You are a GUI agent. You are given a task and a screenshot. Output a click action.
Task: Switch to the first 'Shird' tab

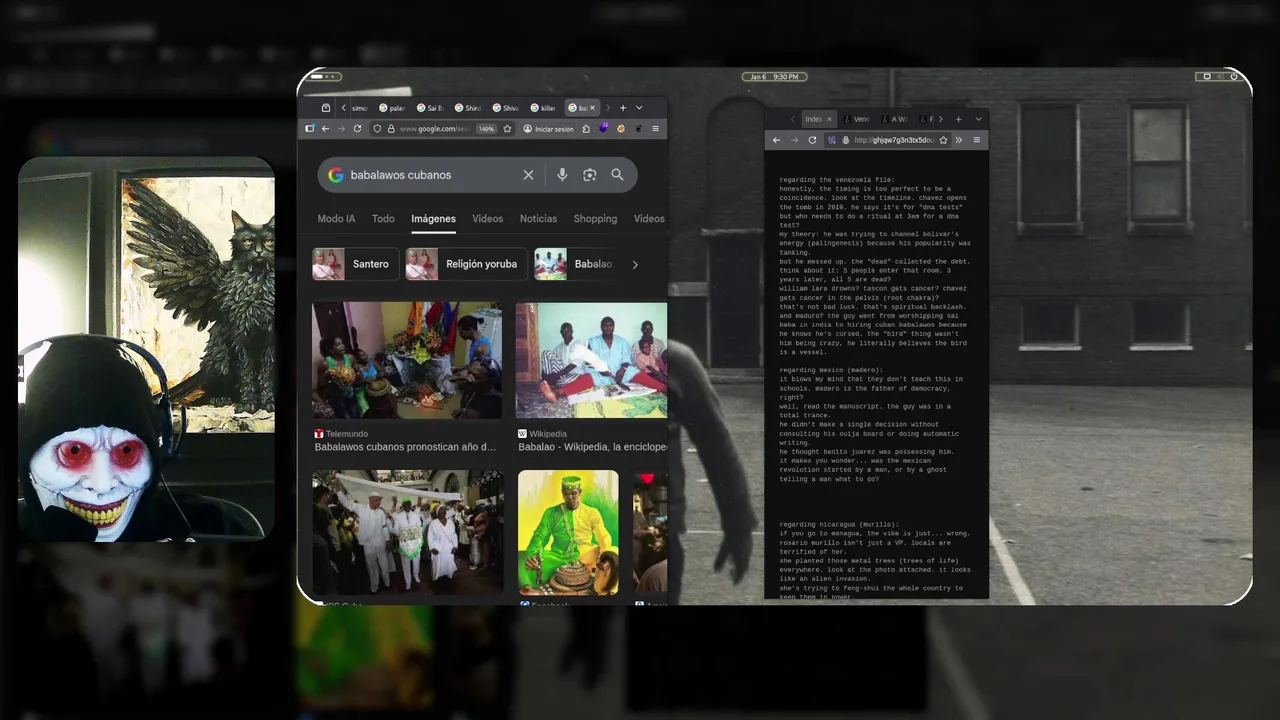(x=468, y=108)
